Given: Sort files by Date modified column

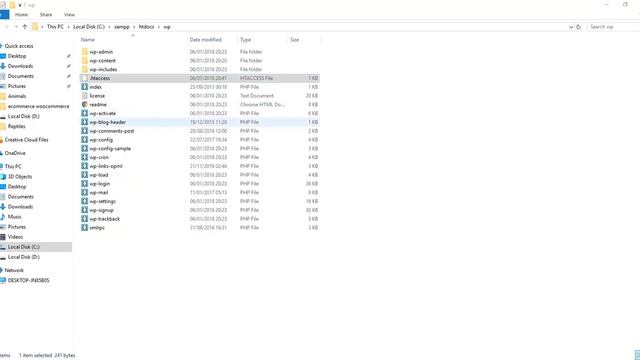Looking at the screenshot, I should 206,40.
